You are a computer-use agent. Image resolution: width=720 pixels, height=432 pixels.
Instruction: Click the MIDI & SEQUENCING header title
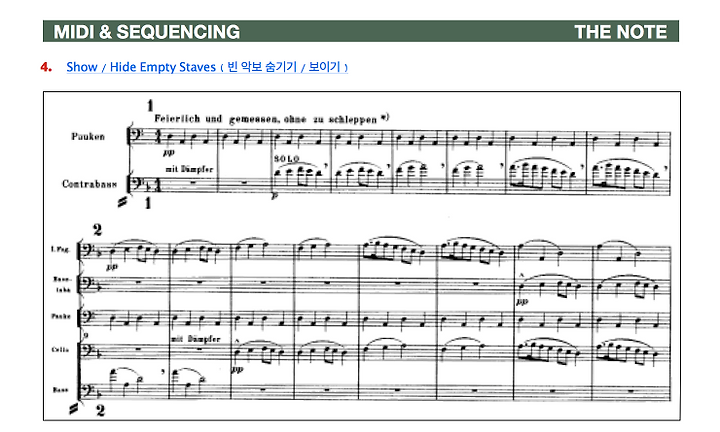(146, 32)
